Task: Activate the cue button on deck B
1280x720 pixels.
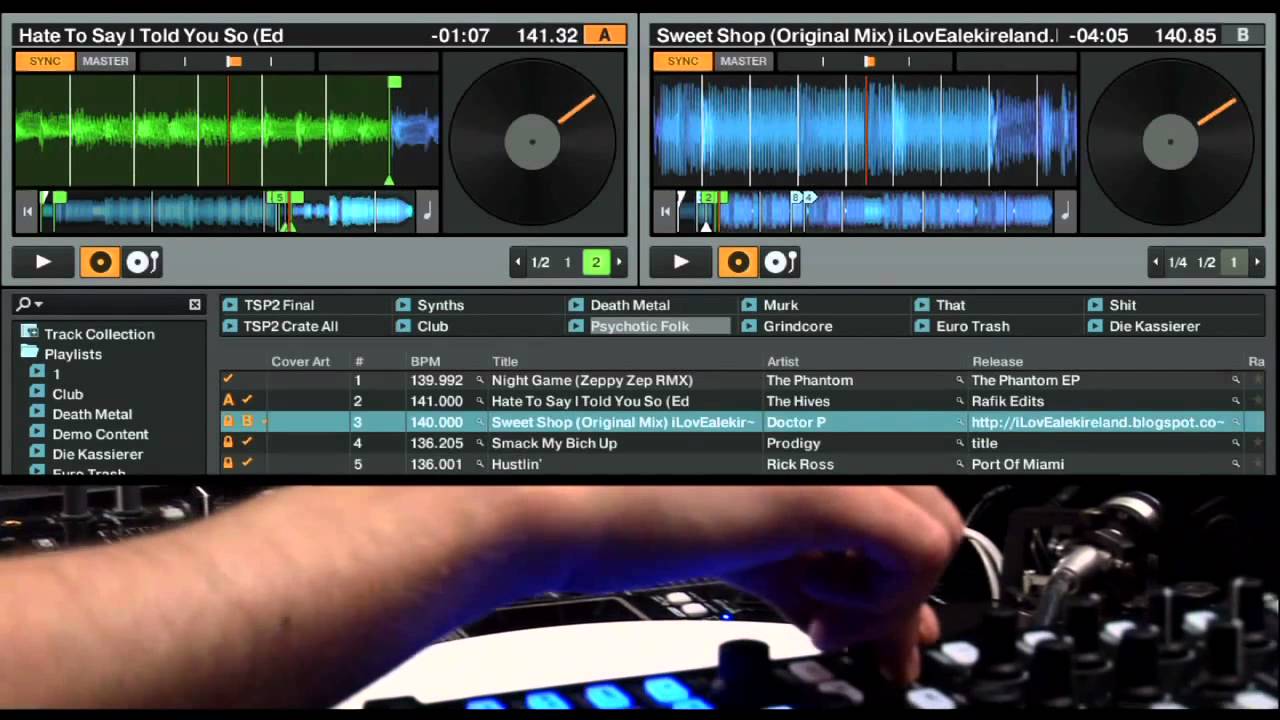Action: [x=738, y=262]
